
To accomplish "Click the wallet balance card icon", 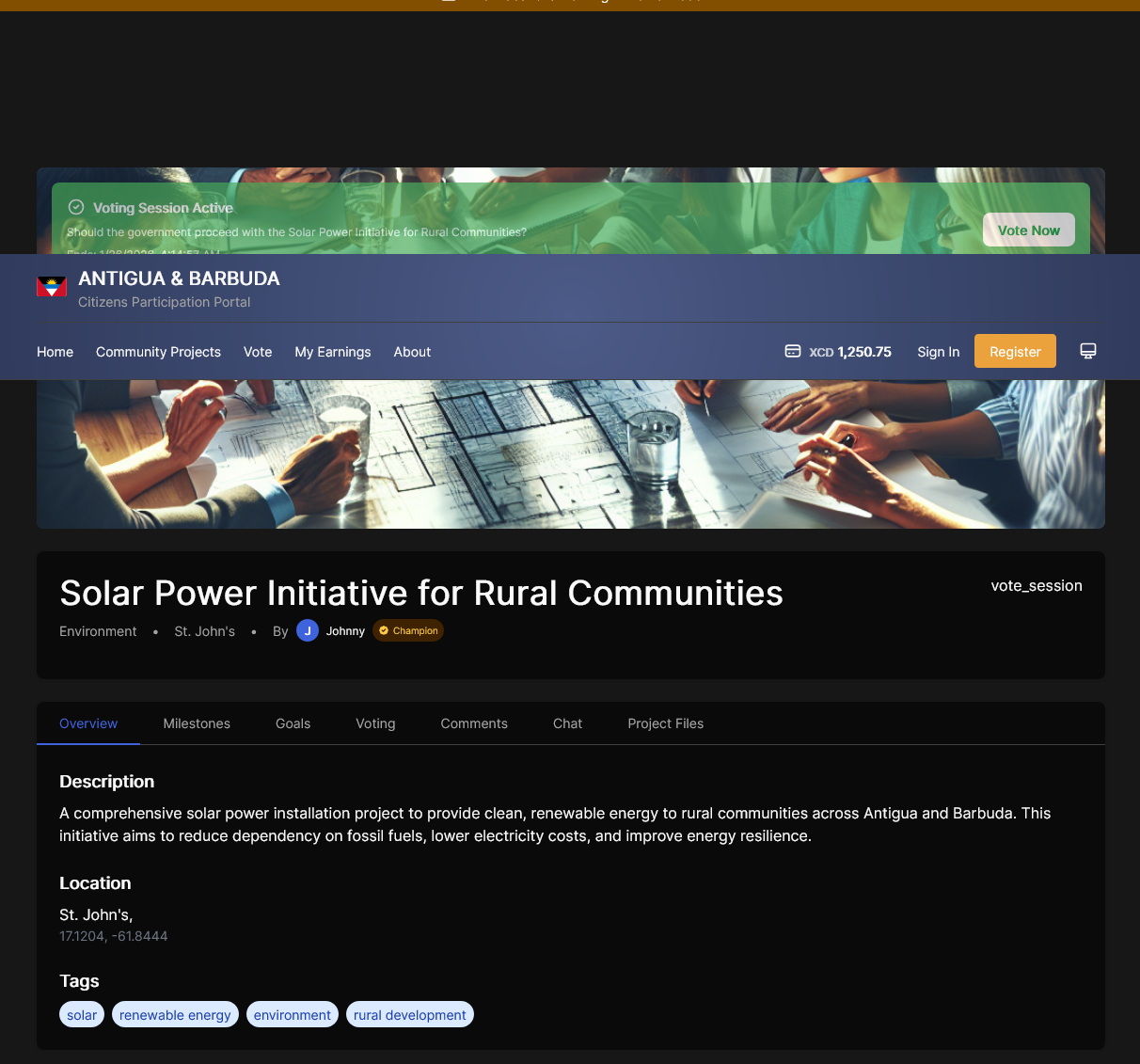I will coord(793,351).
